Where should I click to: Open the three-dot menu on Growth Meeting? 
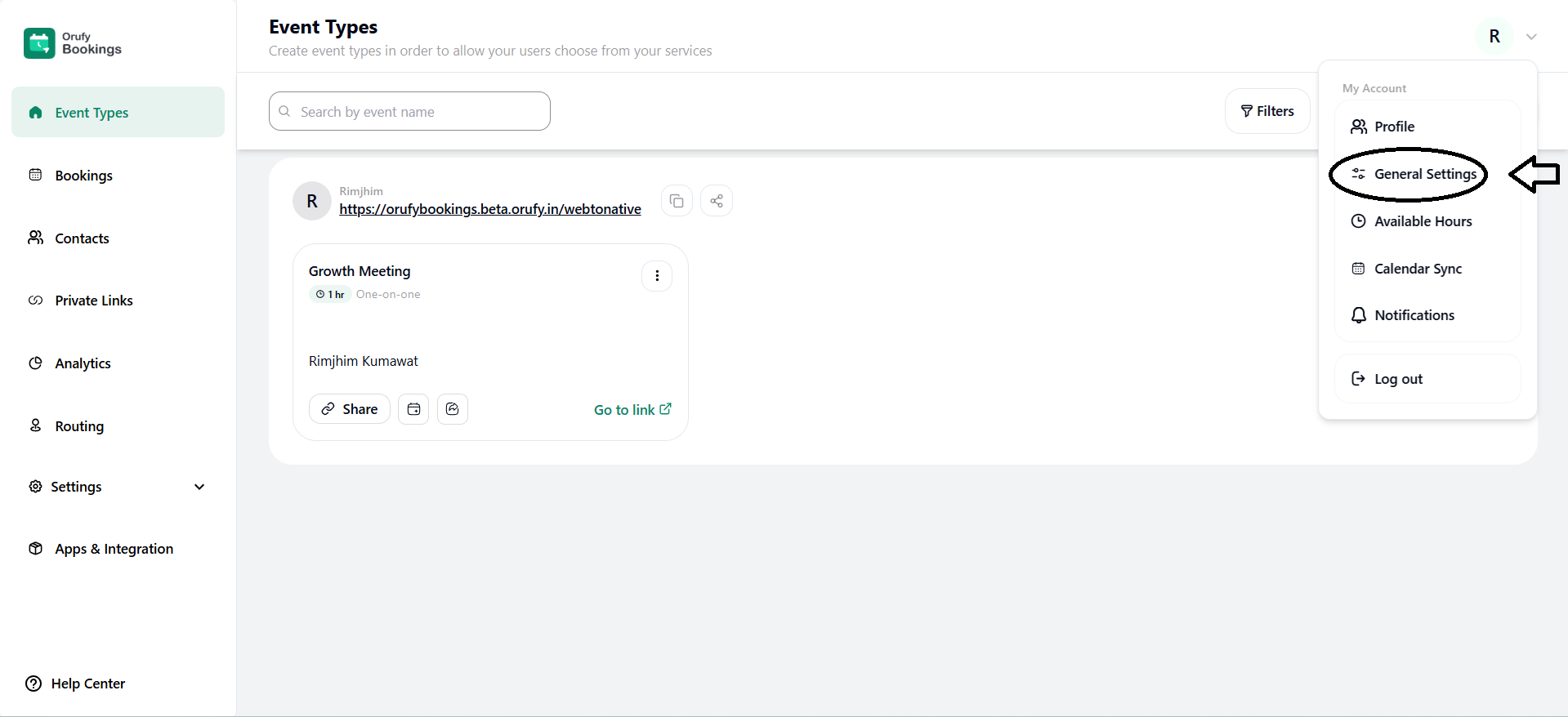click(657, 276)
